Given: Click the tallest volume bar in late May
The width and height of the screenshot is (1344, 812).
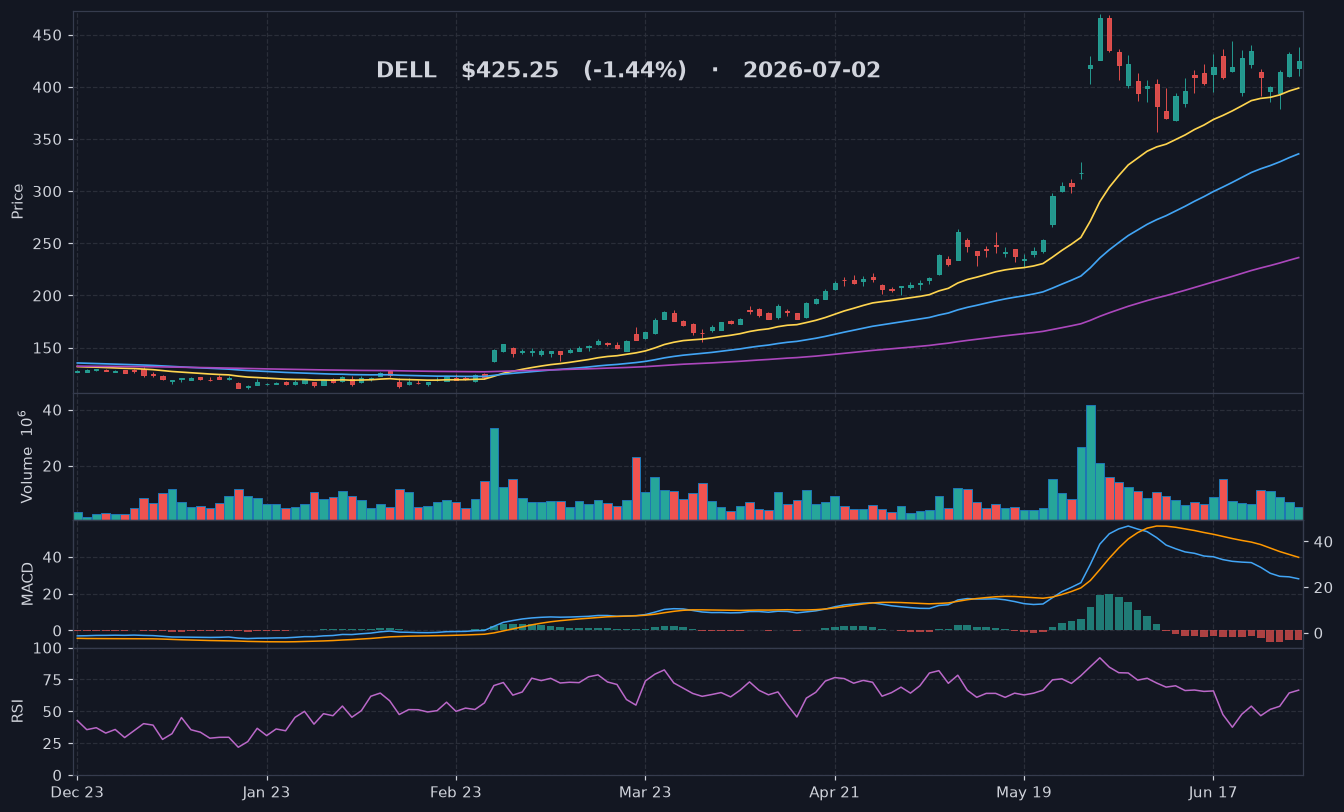Looking at the screenshot, I should 1091,462.
